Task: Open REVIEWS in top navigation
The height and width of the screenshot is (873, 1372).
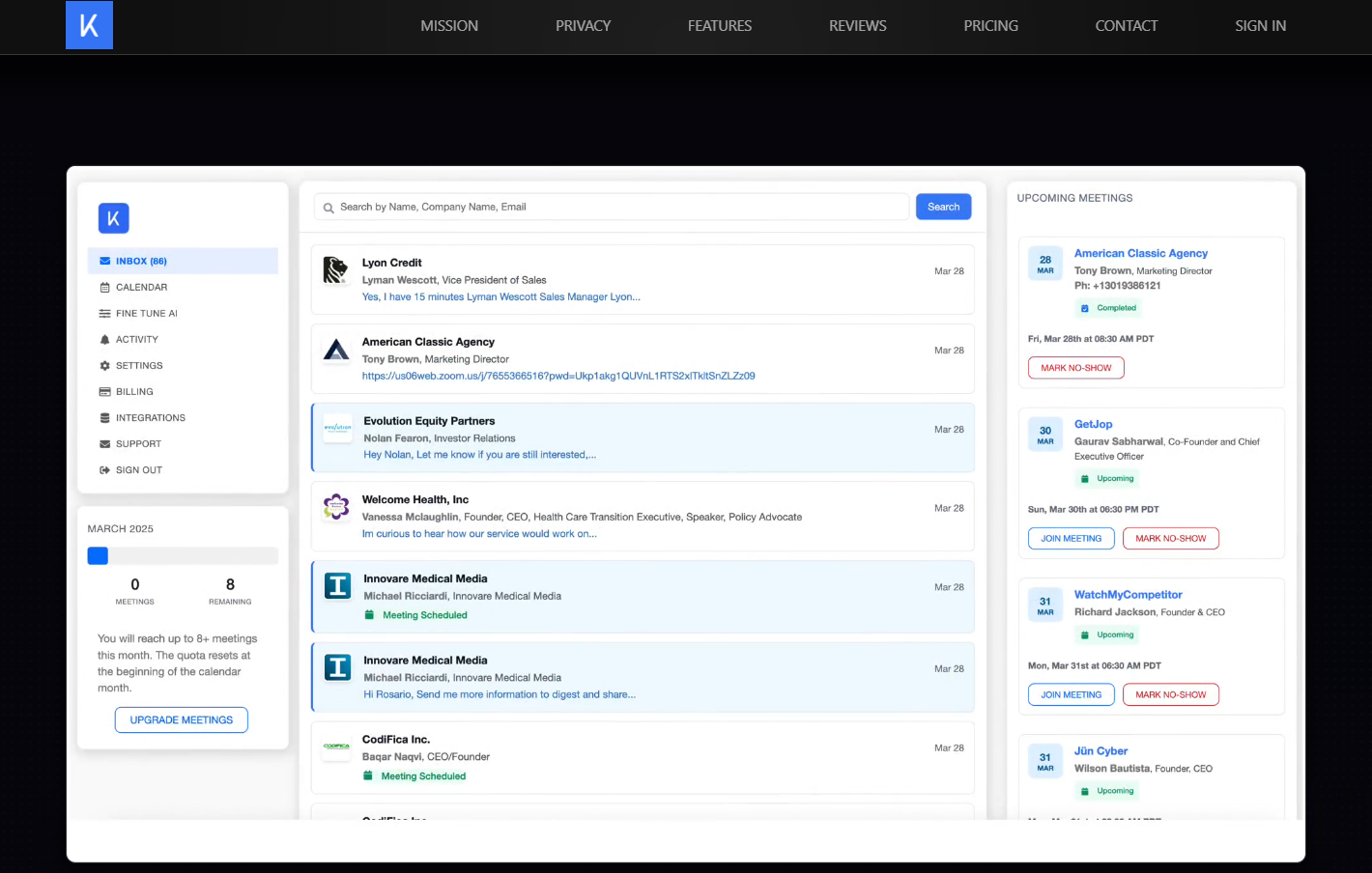Action: 857,26
